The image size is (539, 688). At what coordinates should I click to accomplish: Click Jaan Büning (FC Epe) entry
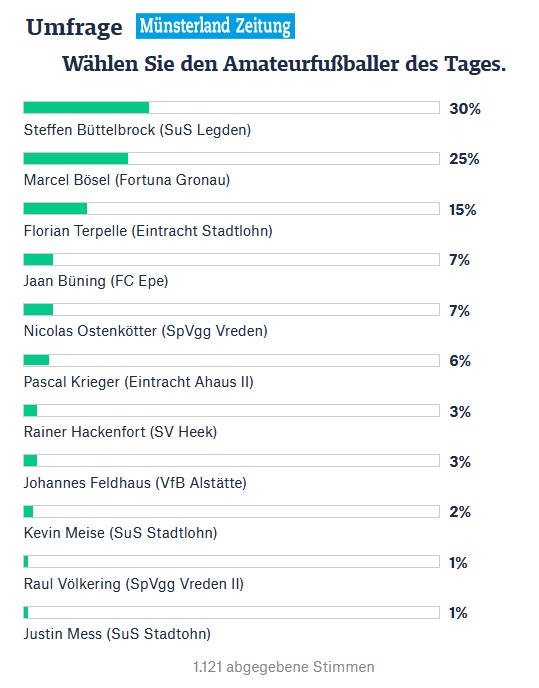(96, 281)
